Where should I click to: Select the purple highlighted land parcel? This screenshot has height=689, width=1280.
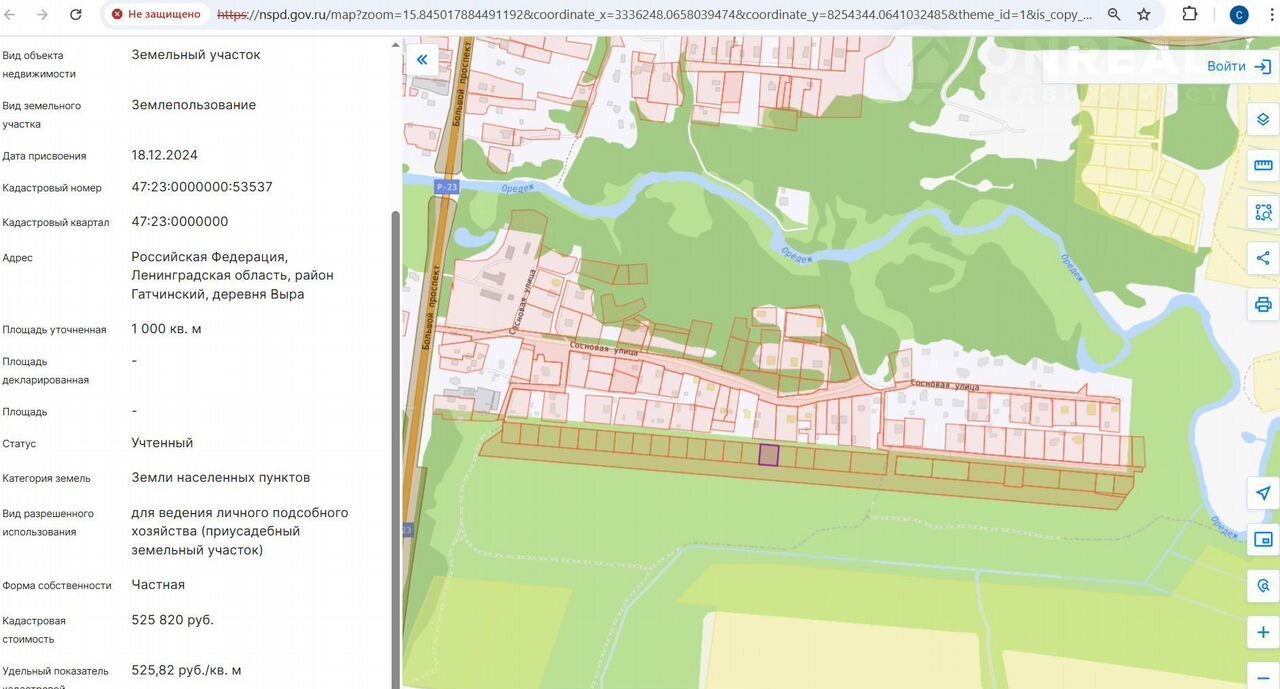768,455
